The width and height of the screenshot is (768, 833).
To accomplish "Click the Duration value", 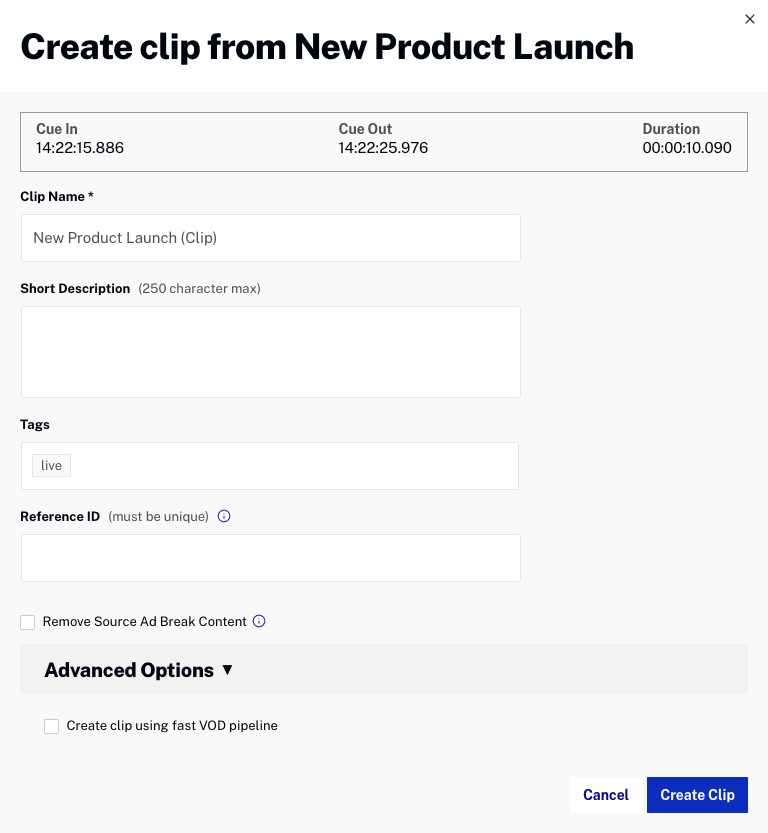I will (687, 148).
